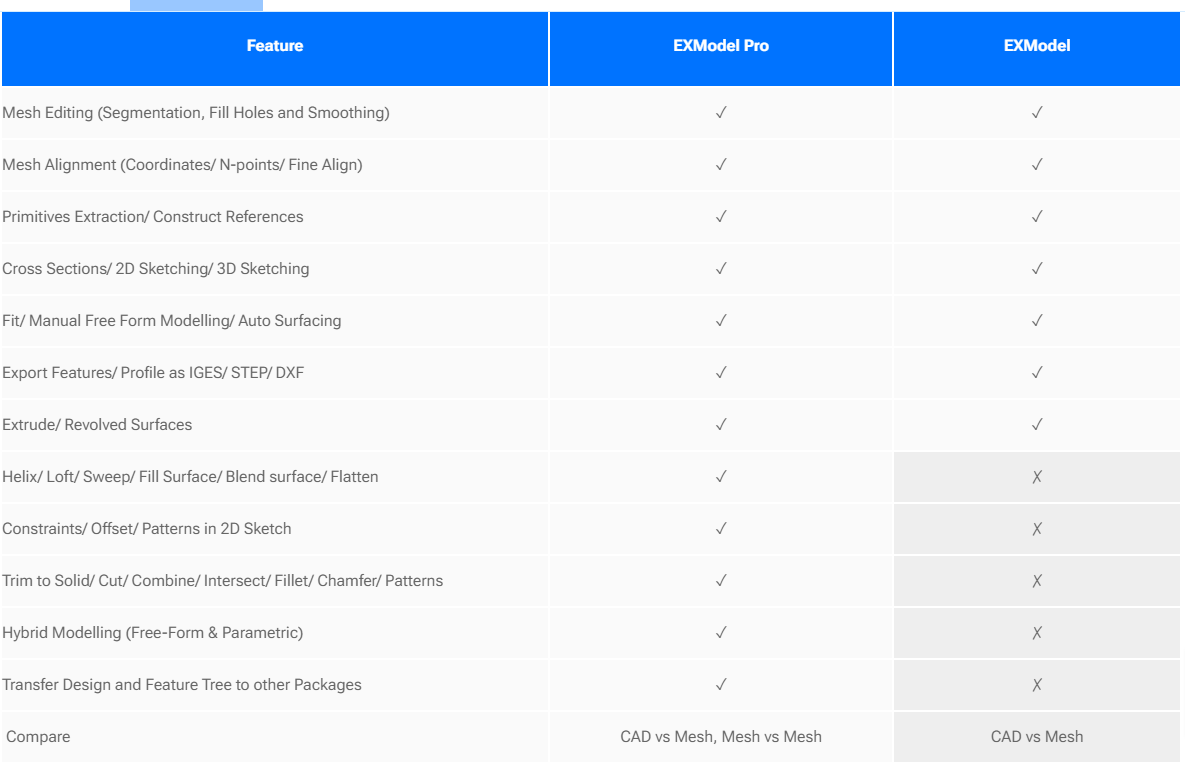Viewport: 1185px width, 764px height.
Task: Click the Primitives Extraction/Construct References row label
Action: pyautogui.click(x=153, y=217)
